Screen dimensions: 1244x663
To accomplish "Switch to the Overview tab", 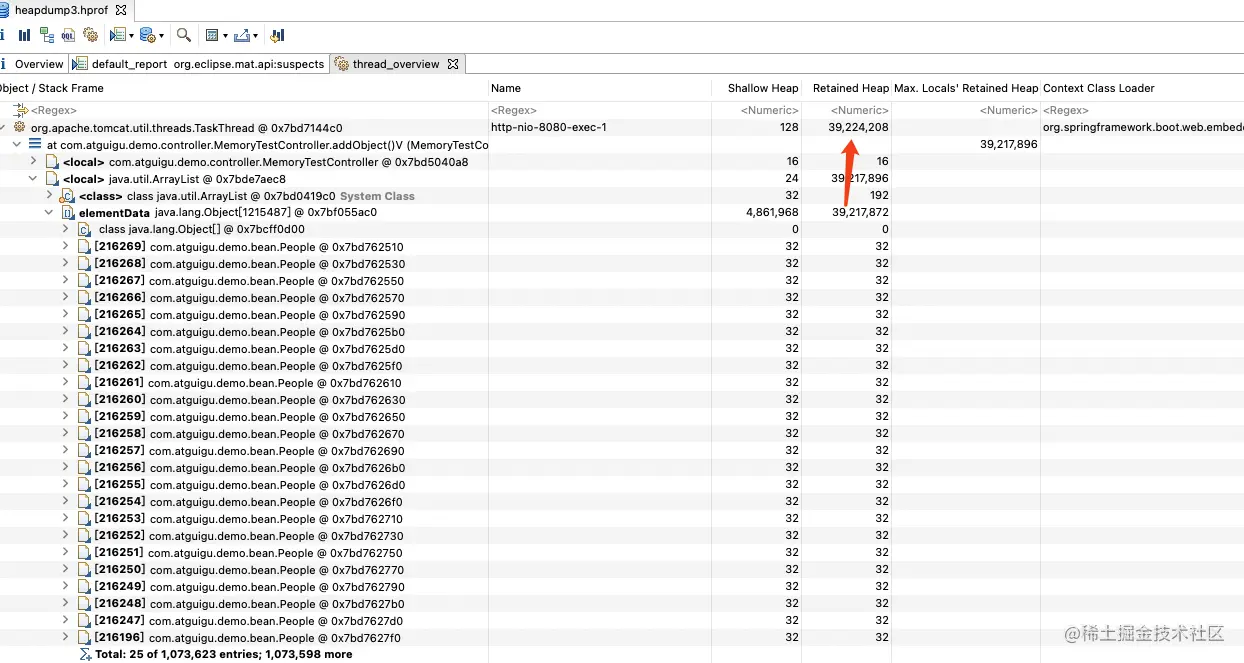I will [x=33, y=64].
